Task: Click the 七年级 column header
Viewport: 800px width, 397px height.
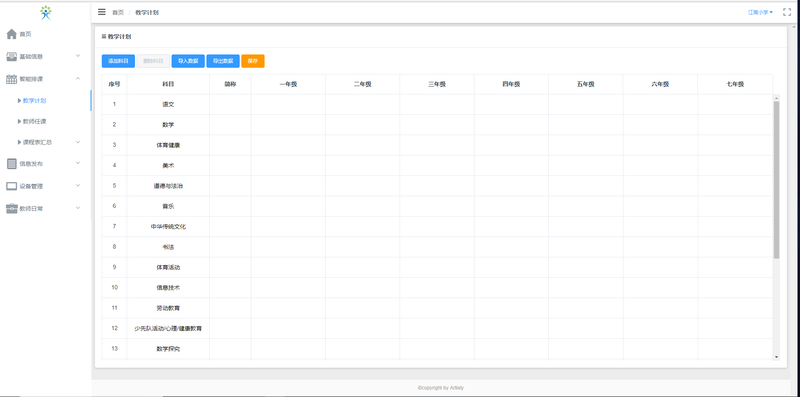Action: [x=735, y=84]
